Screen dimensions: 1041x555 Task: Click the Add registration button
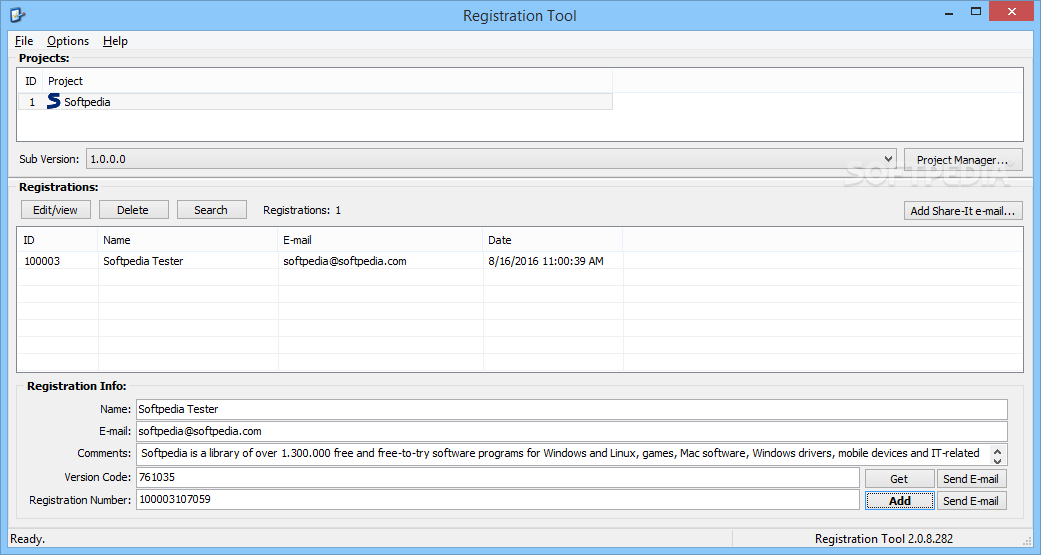coord(900,501)
